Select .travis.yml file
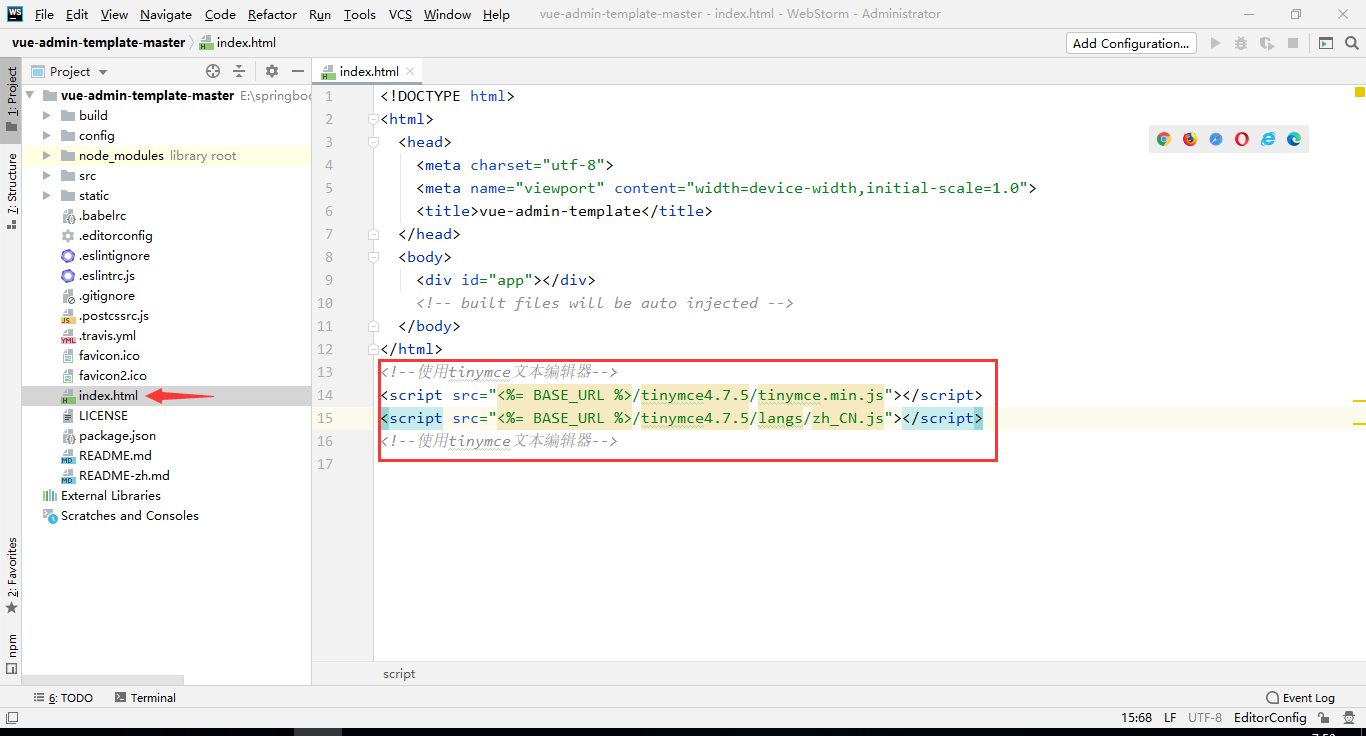Screen dimensions: 1366x736 point(107,335)
